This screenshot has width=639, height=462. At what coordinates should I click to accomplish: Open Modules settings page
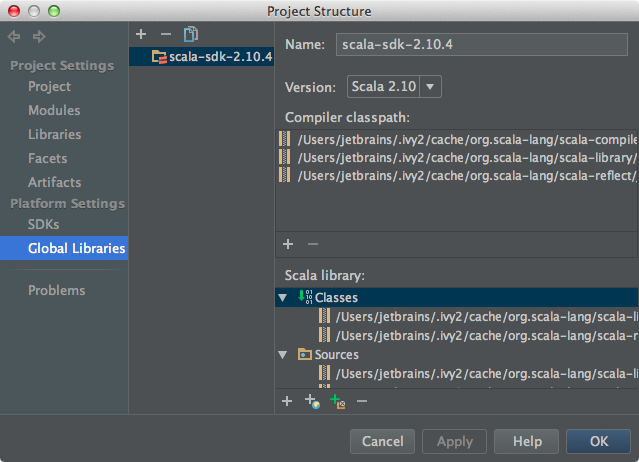pyautogui.click(x=54, y=110)
